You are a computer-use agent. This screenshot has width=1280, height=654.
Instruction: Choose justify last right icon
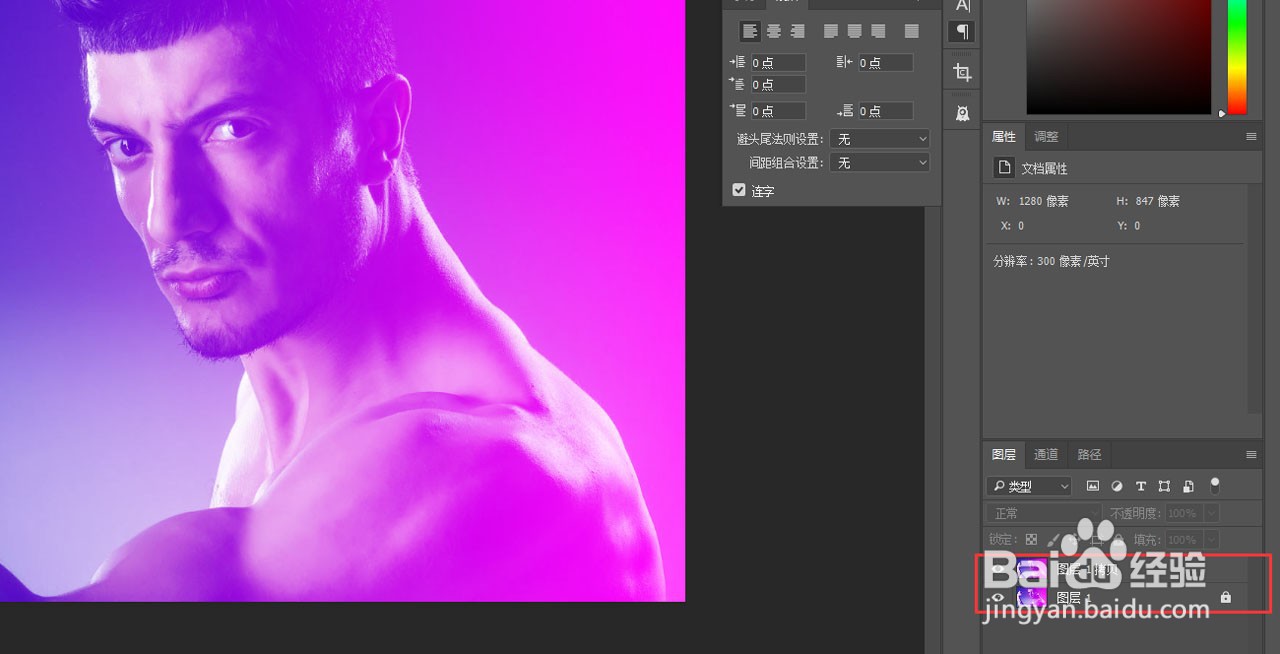[x=879, y=31]
